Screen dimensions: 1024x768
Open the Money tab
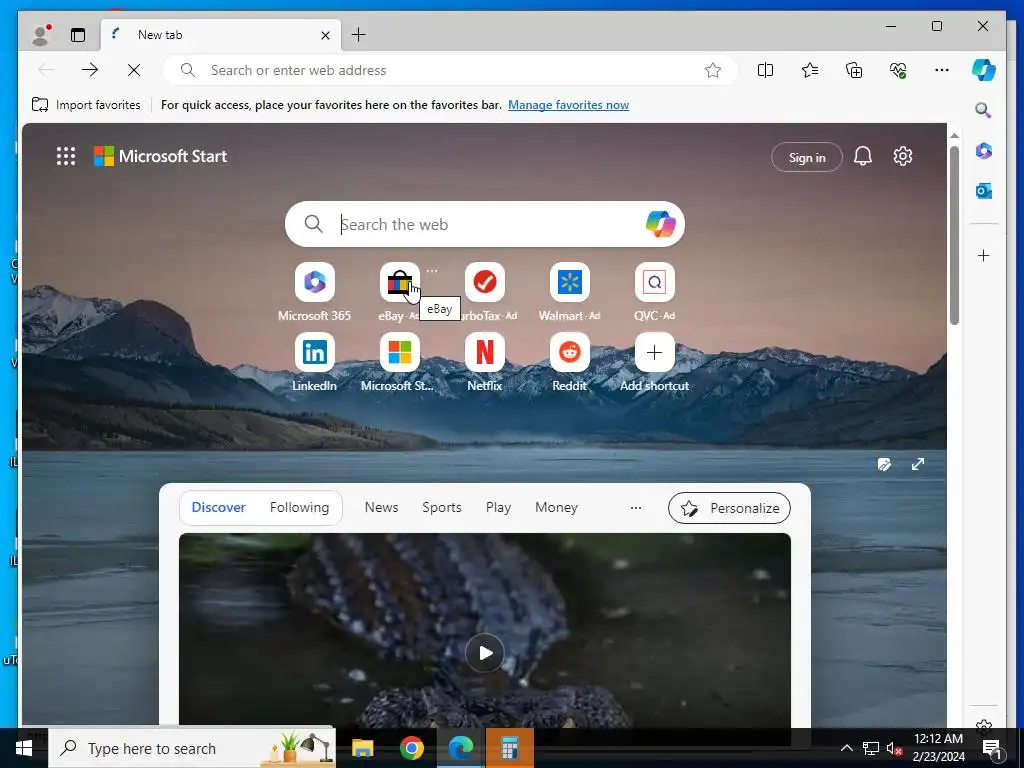[x=556, y=507]
